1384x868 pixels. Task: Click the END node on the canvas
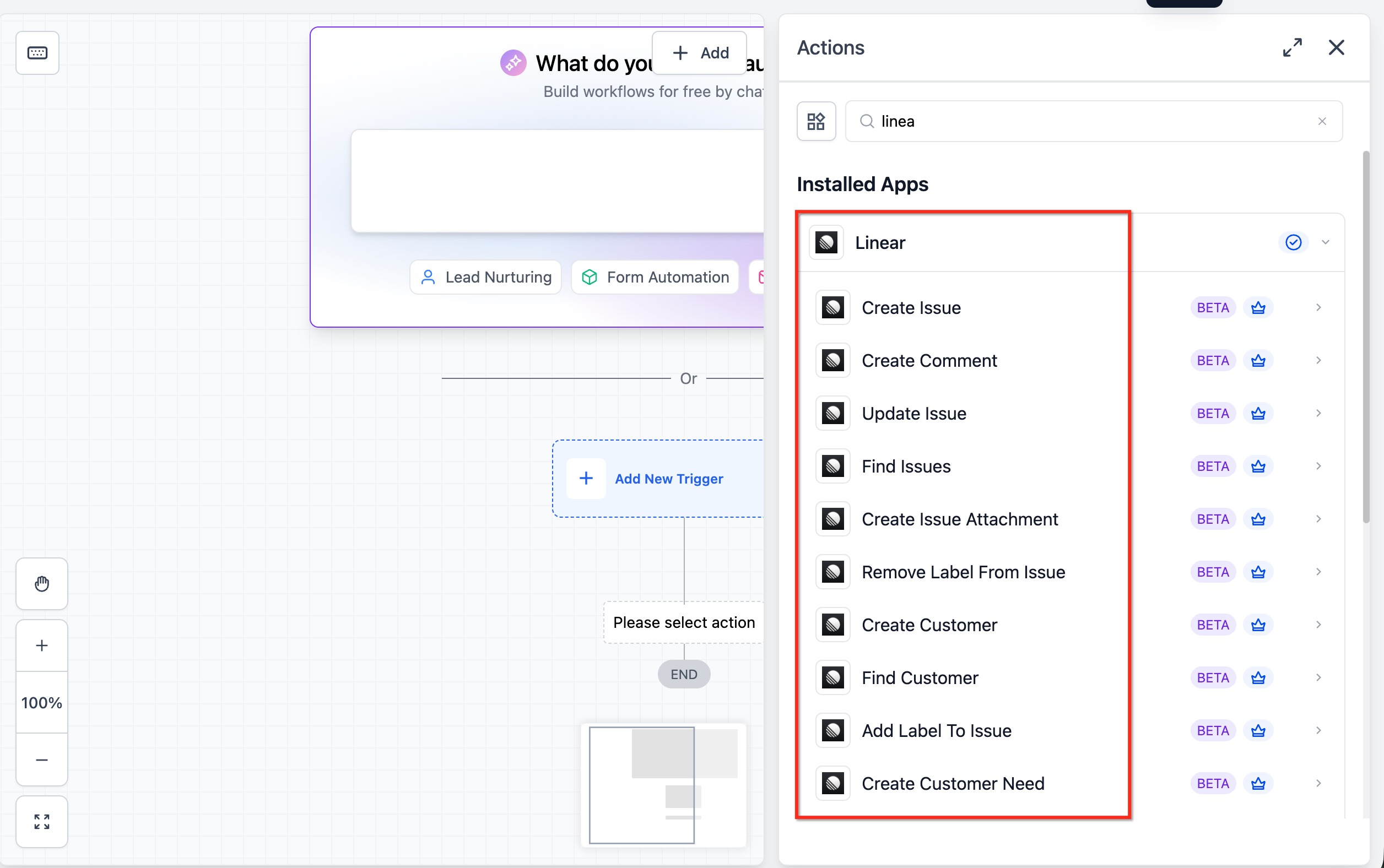point(684,674)
